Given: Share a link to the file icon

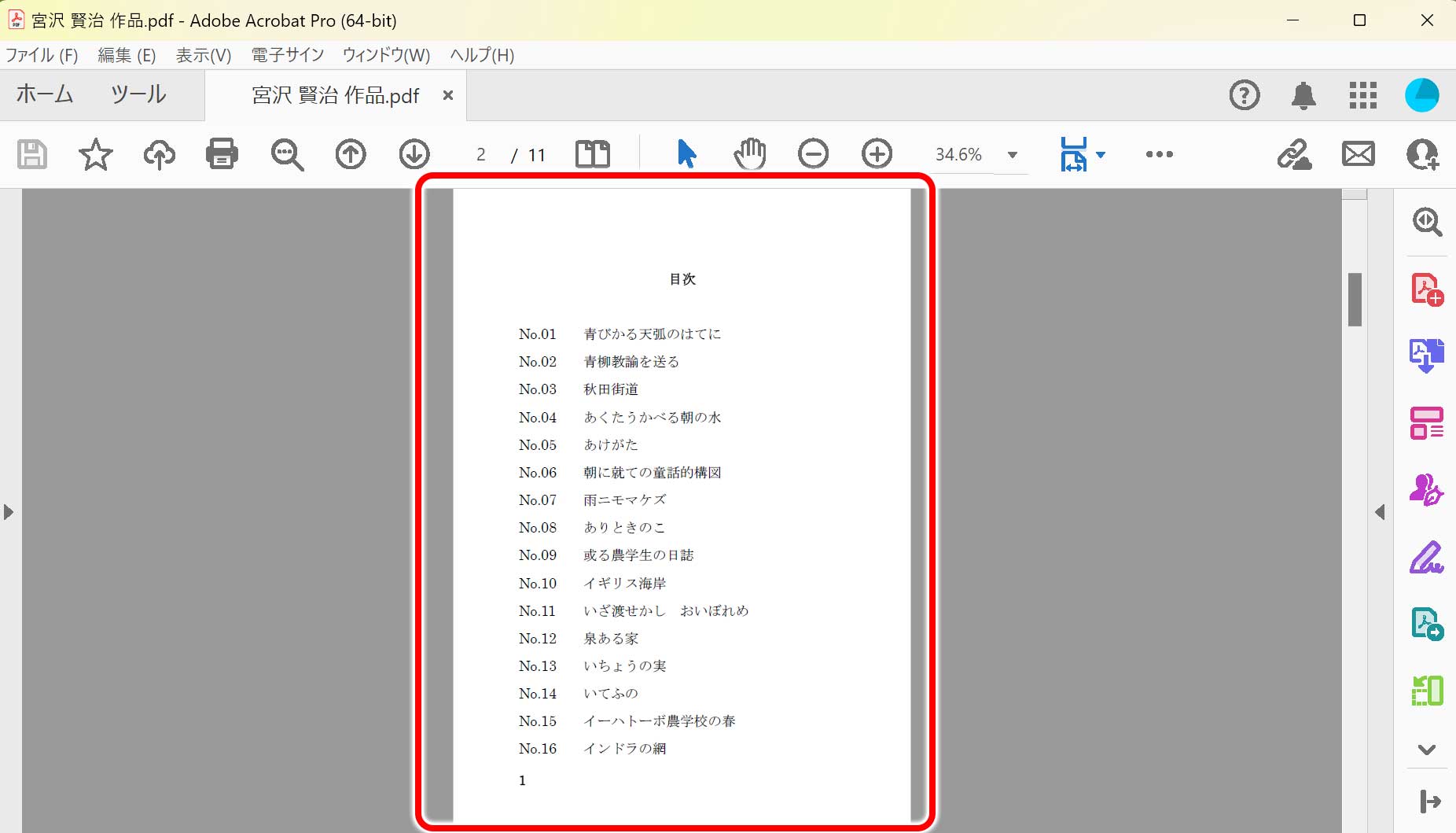Looking at the screenshot, I should pos(1294,154).
